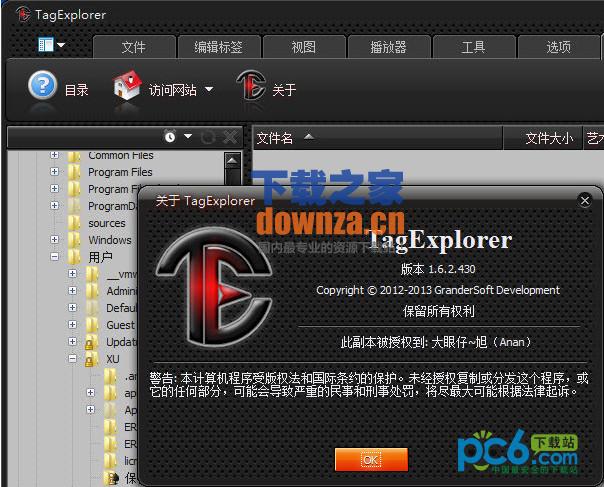Viewport: 604px width, 487px height.
Task: Select the 用户 folder icon
Action: pyautogui.click(x=74, y=257)
